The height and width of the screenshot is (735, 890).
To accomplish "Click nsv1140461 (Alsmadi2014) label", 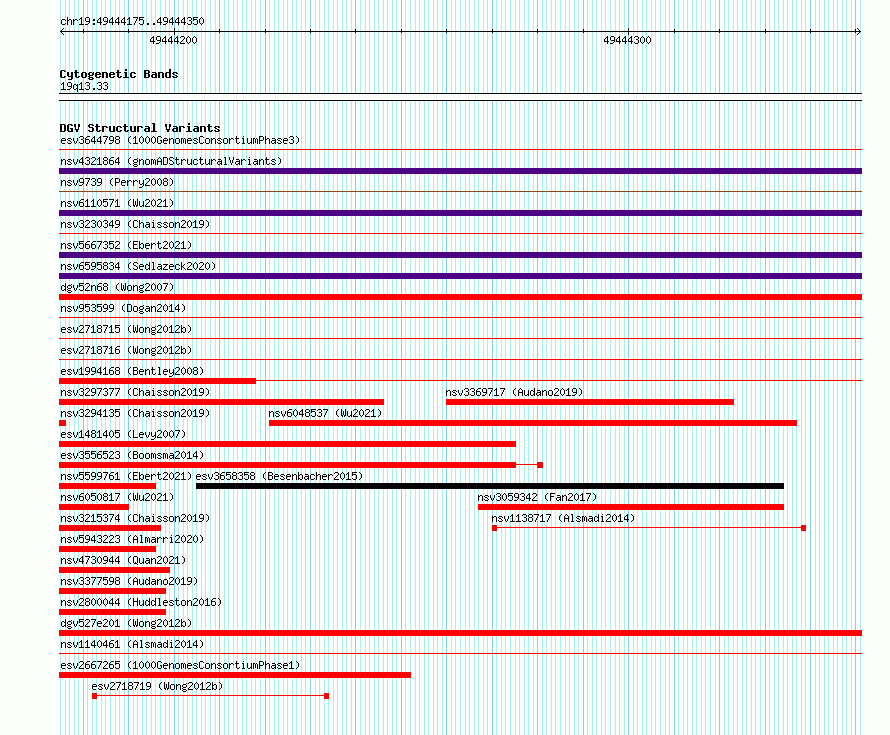I will [x=132, y=644].
